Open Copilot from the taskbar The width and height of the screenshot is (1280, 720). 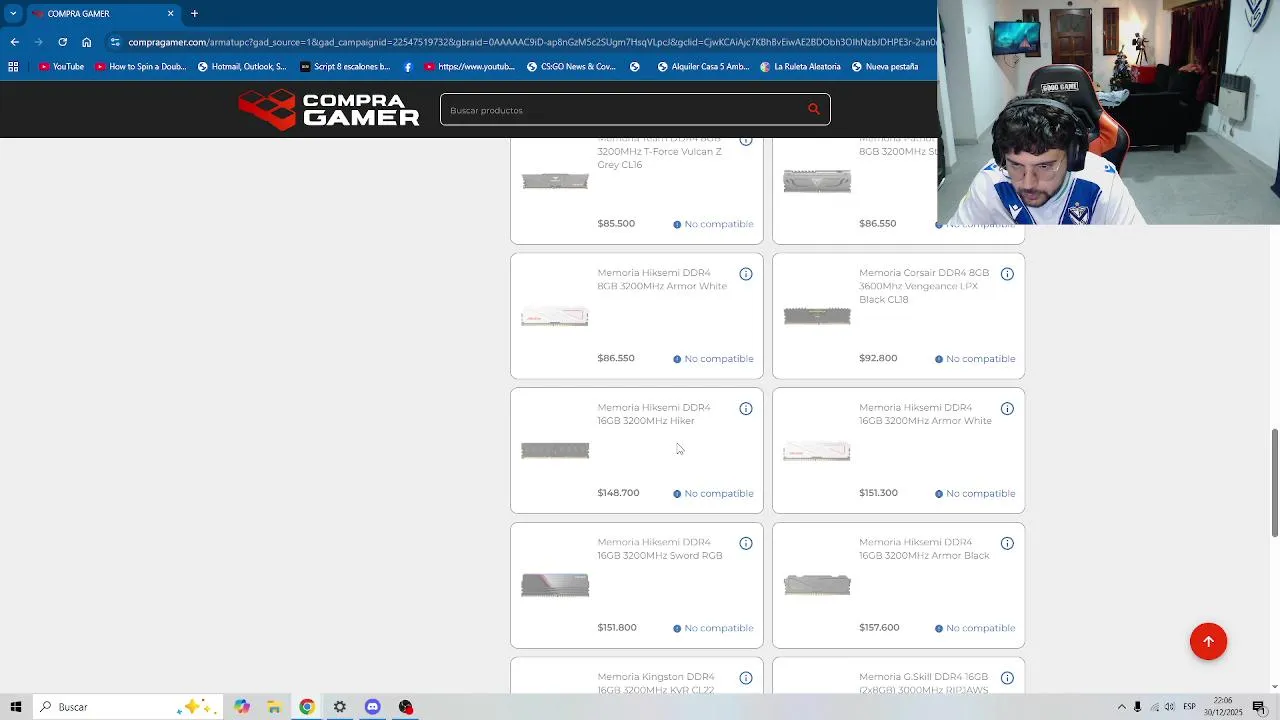click(241, 707)
